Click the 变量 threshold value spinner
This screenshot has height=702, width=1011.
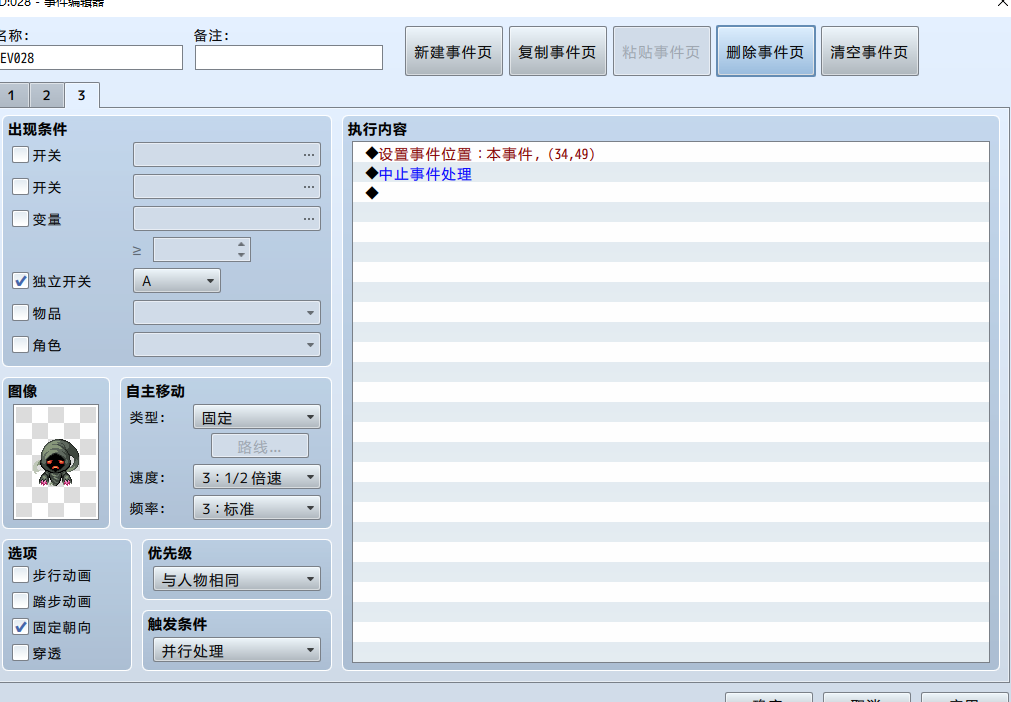(x=202, y=249)
